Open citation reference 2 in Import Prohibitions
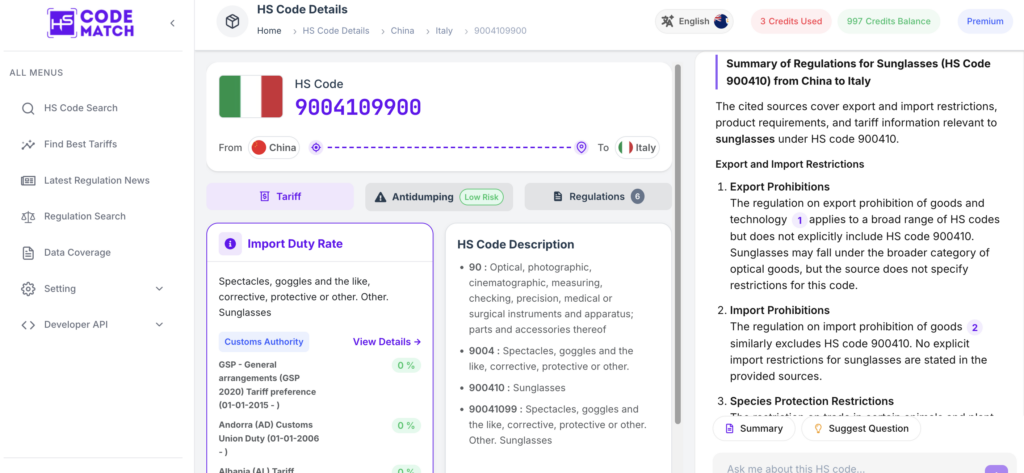 (974, 327)
